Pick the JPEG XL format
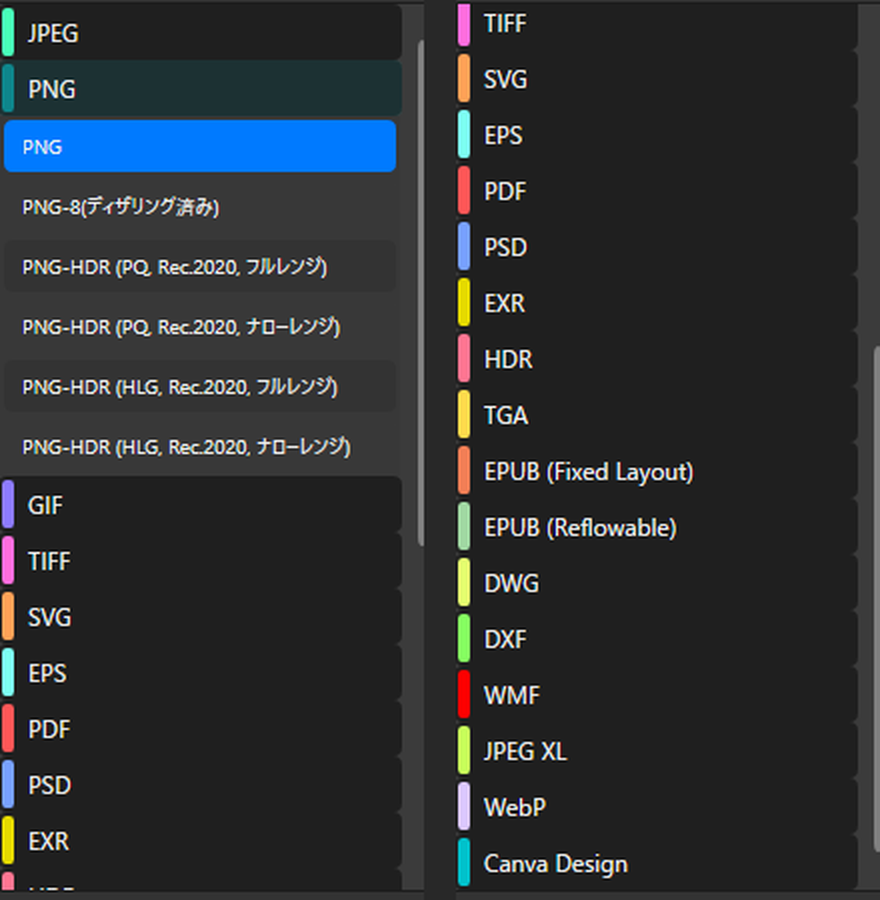The height and width of the screenshot is (900, 880). (x=657, y=750)
